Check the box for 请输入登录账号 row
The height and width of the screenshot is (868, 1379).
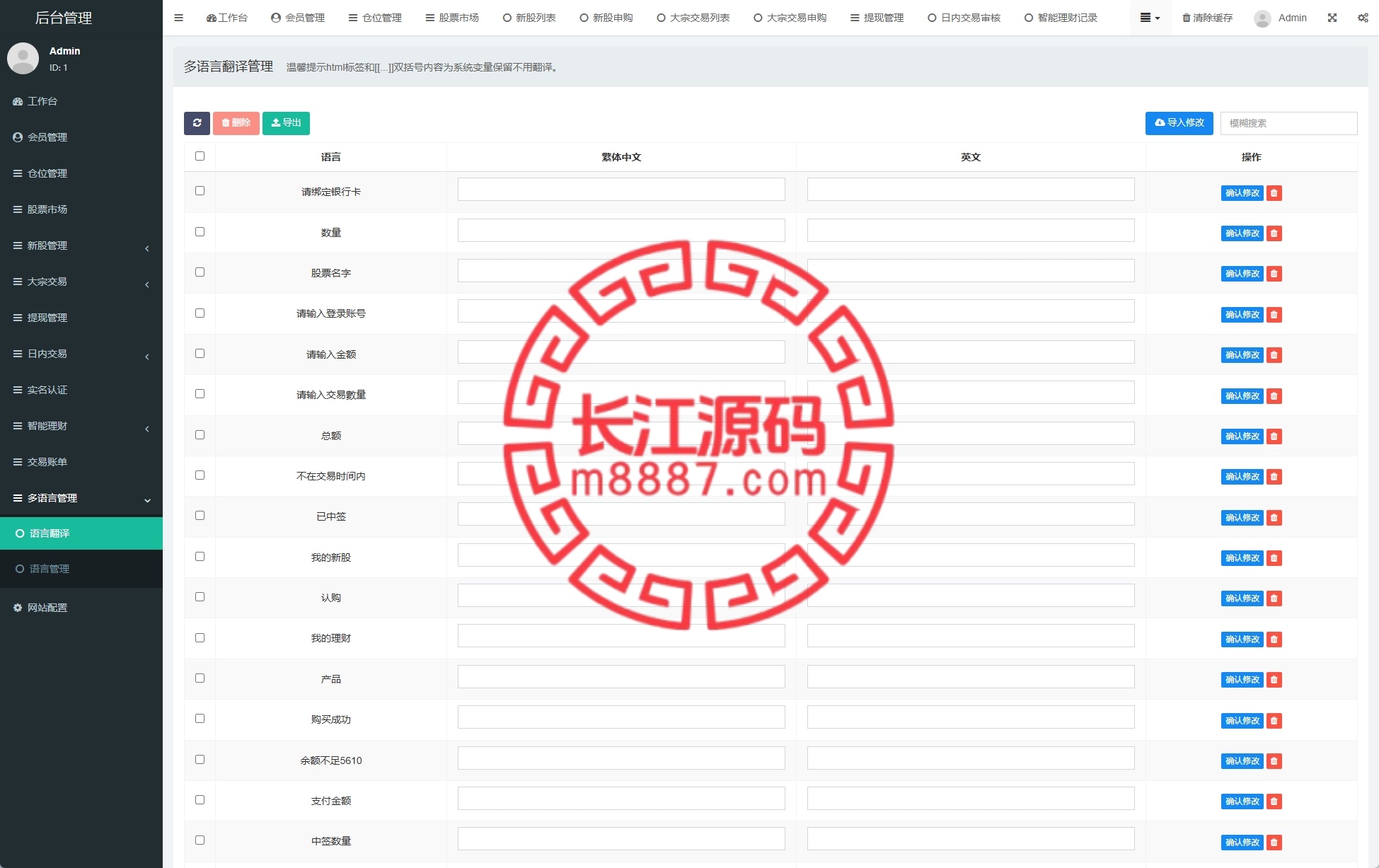point(200,313)
